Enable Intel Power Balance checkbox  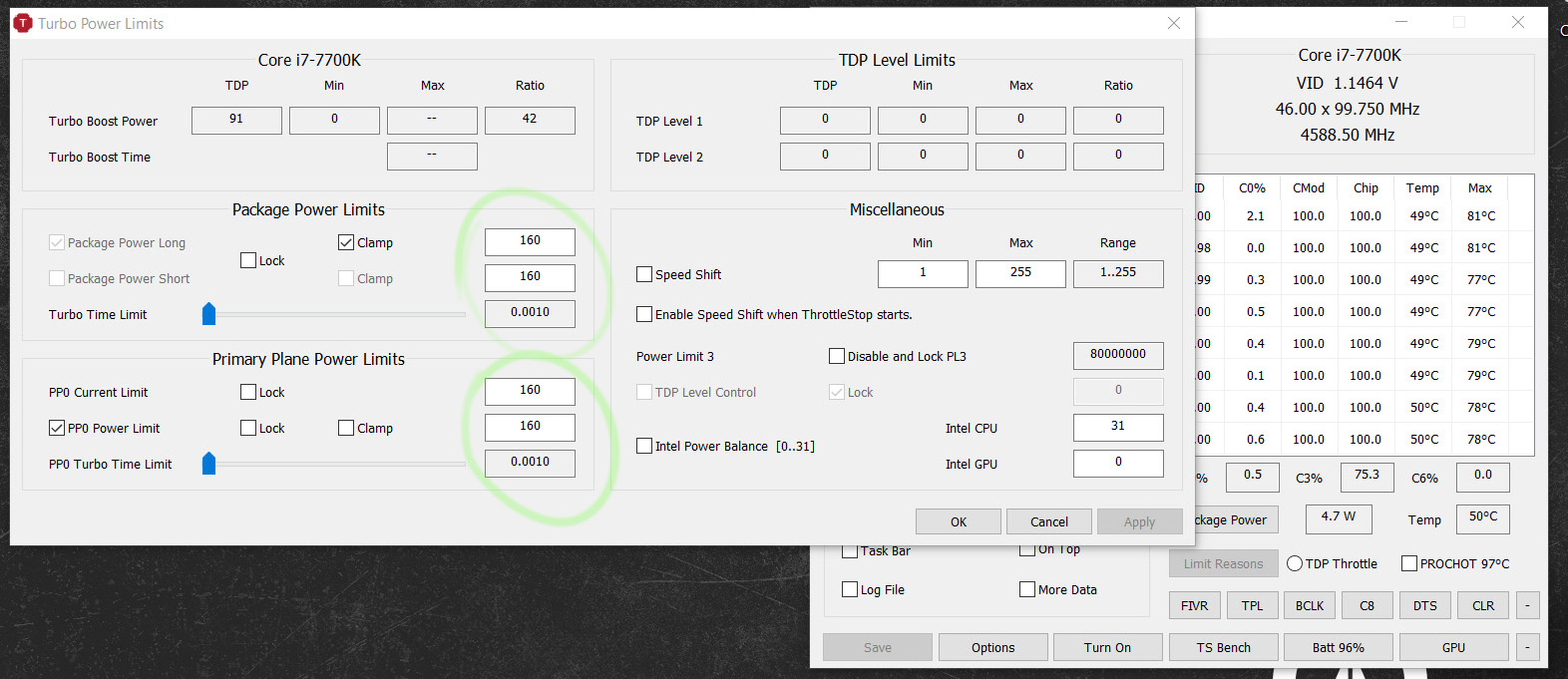tap(644, 446)
